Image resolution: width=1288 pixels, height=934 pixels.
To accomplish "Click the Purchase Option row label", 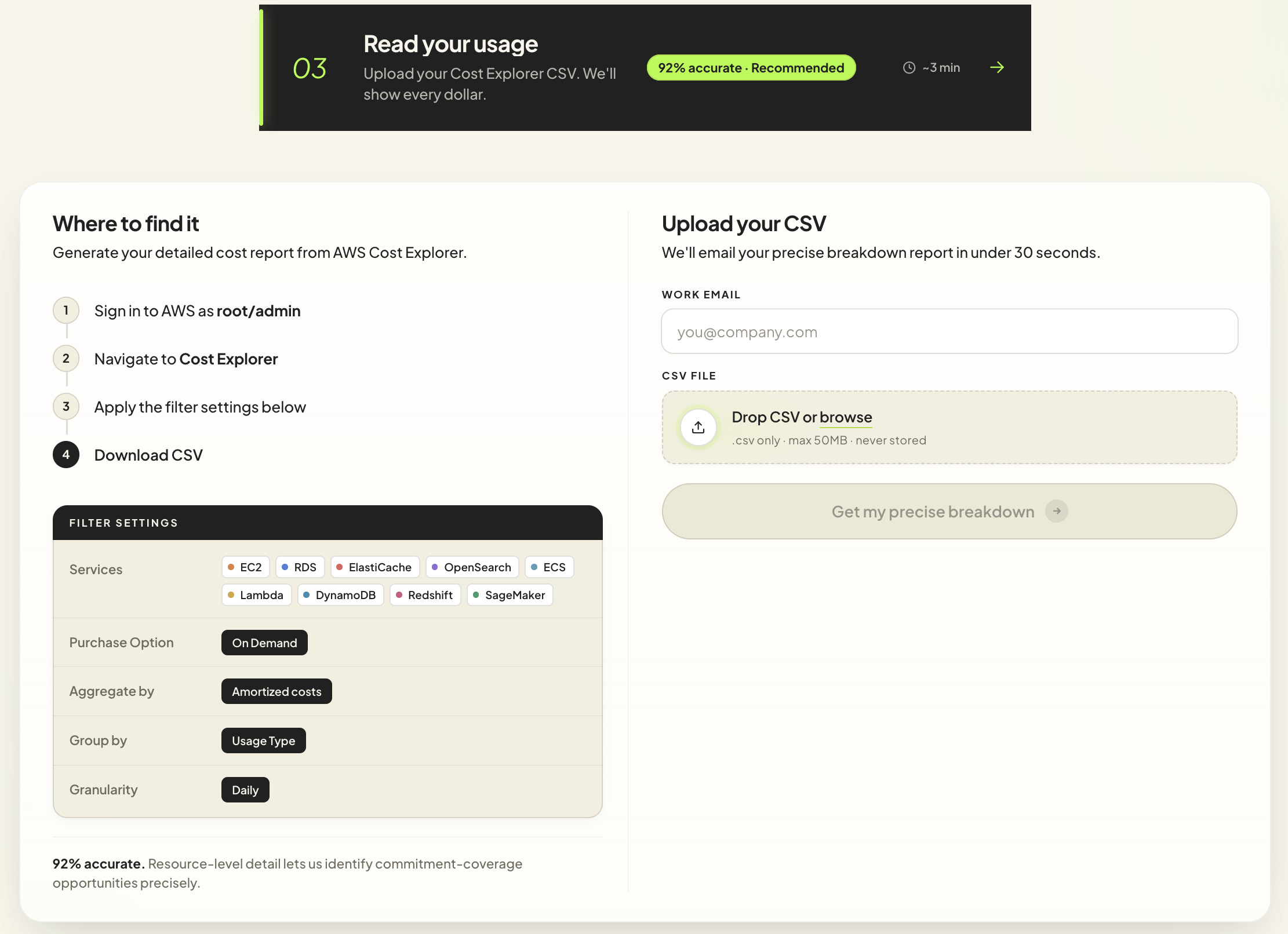I will coord(121,643).
